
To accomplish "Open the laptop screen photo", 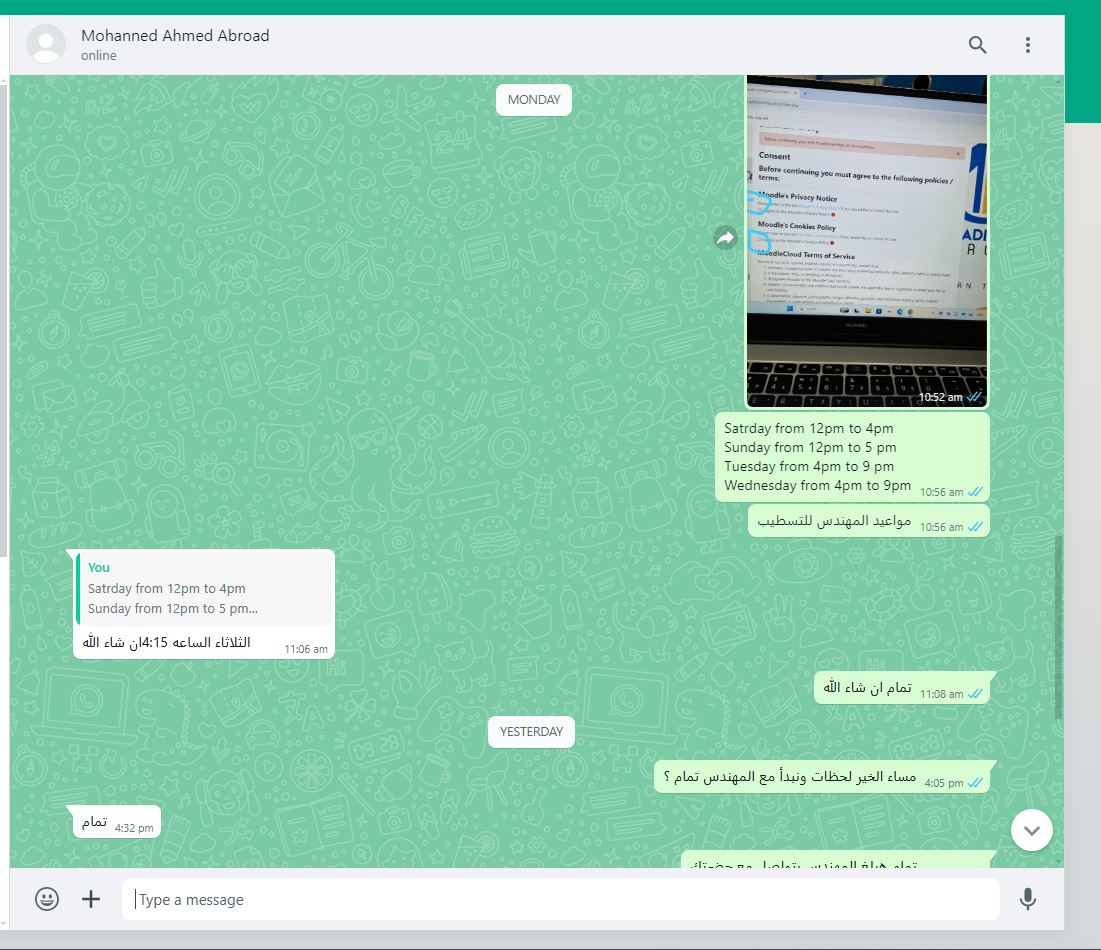I will pos(866,241).
